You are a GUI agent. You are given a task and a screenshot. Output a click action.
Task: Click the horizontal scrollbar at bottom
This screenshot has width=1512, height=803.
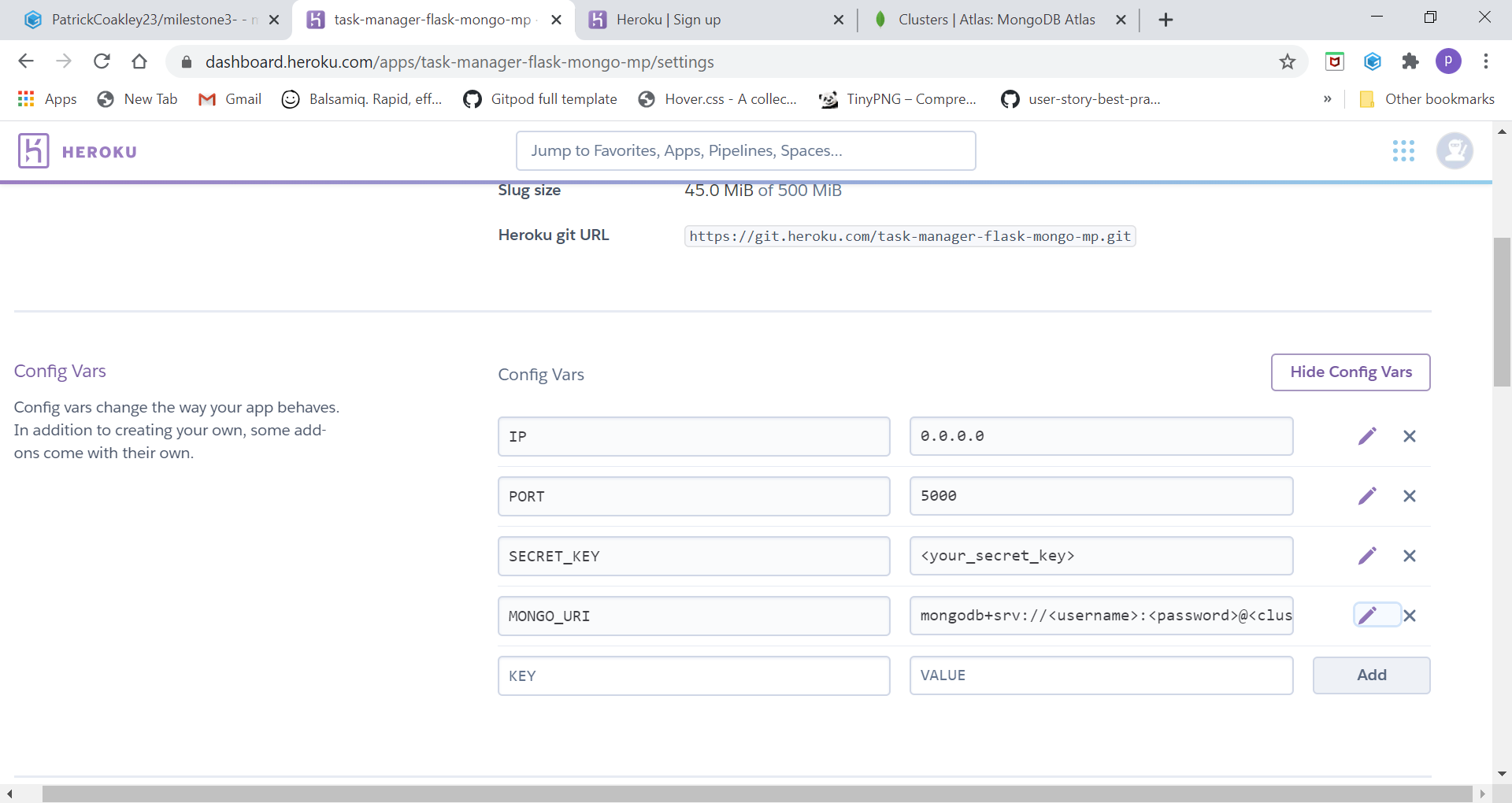coord(757,794)
